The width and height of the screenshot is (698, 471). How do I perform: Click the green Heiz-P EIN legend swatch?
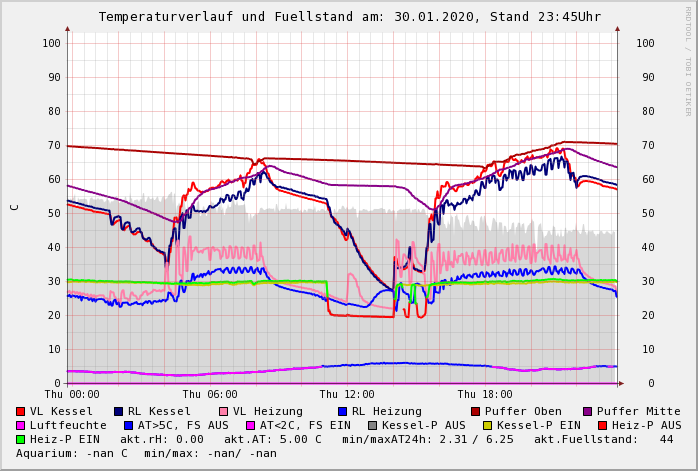(x=21, y=439)
